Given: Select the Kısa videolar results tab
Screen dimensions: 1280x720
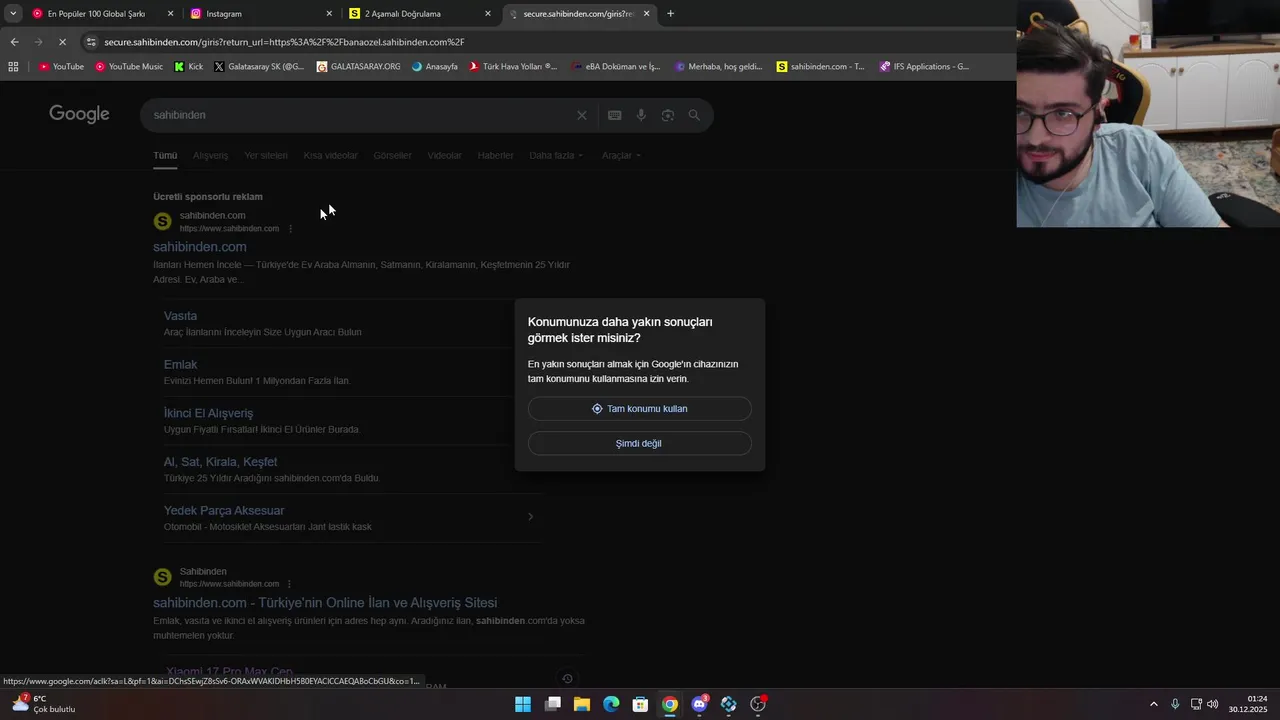Looking at the screenshot, I should click(330, 155).
